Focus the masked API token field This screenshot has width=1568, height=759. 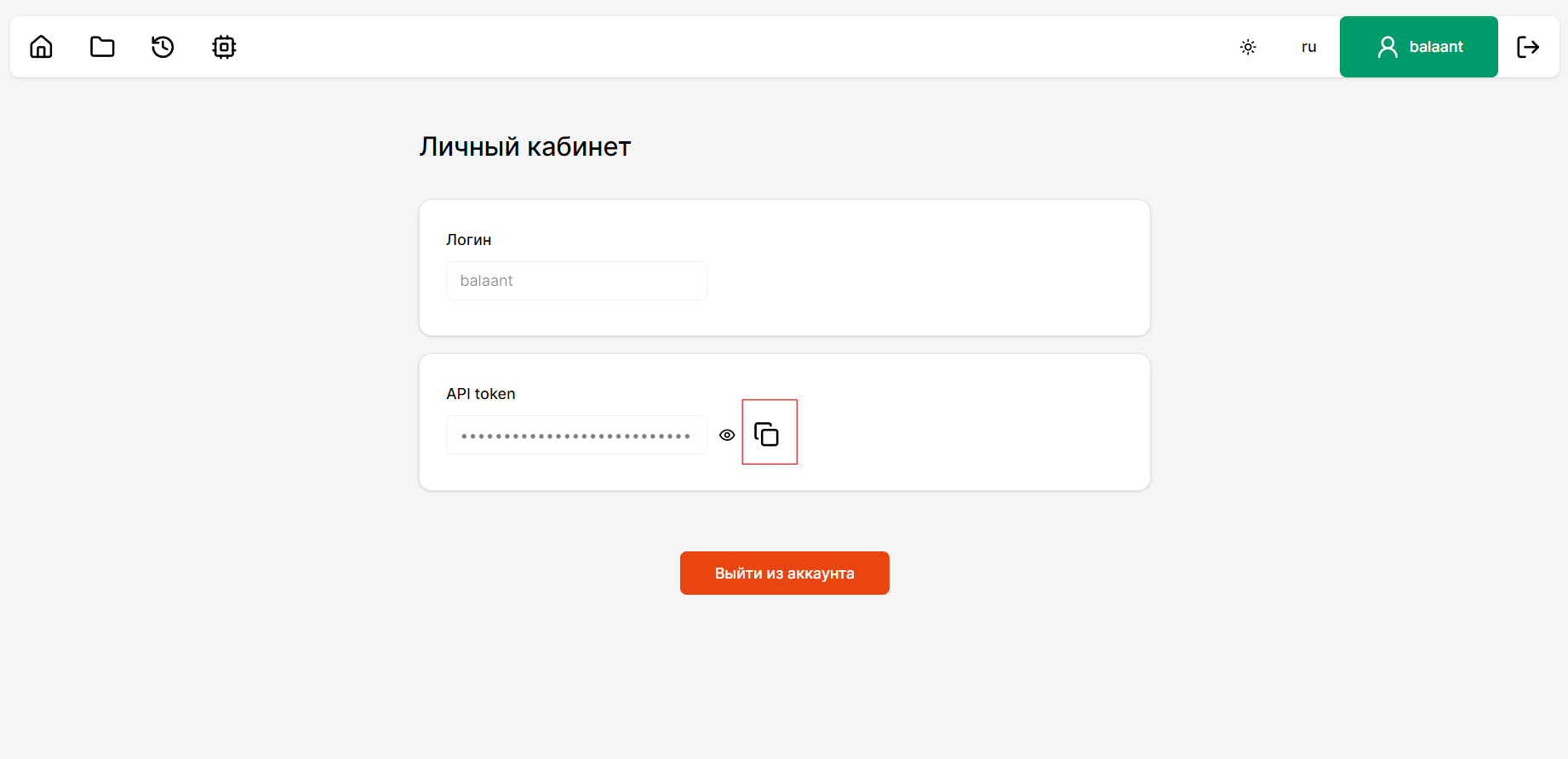point(576,435)
